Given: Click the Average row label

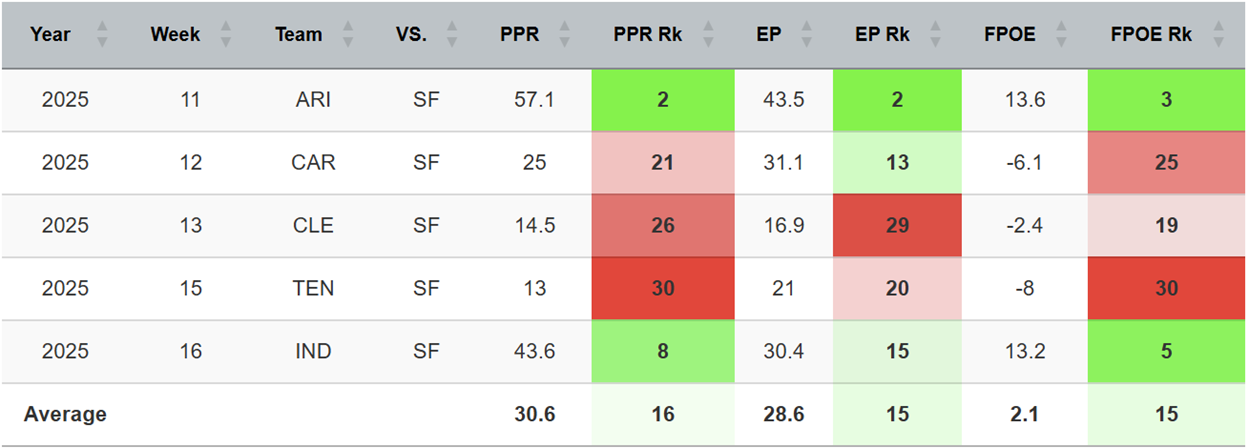Looking at the screenshot, I should pyautogui.click(x=65, y=414).
